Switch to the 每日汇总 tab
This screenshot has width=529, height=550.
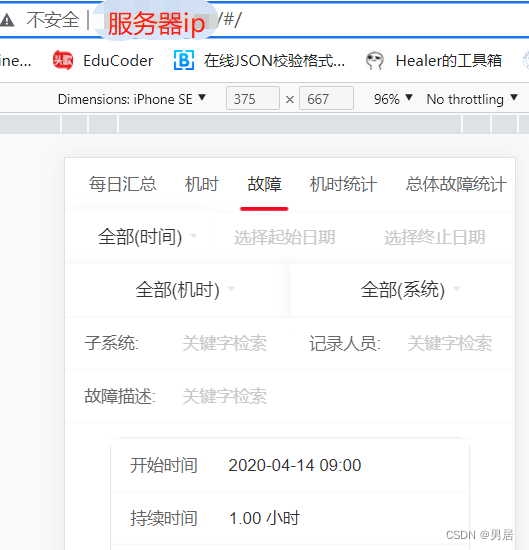click(x=122, y=184)
